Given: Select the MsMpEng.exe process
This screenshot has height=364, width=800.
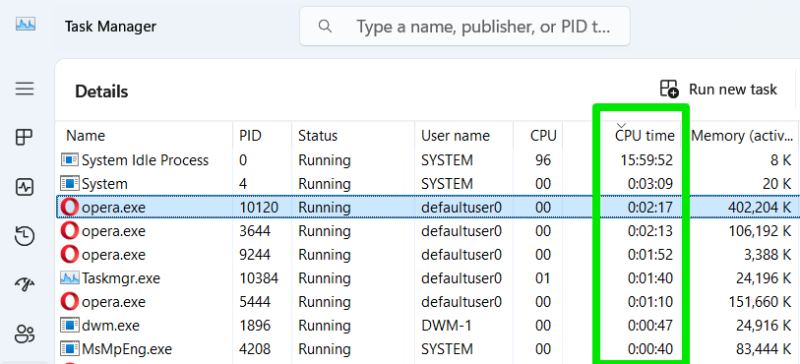Looking at the screenshot, I should [428, 349].
